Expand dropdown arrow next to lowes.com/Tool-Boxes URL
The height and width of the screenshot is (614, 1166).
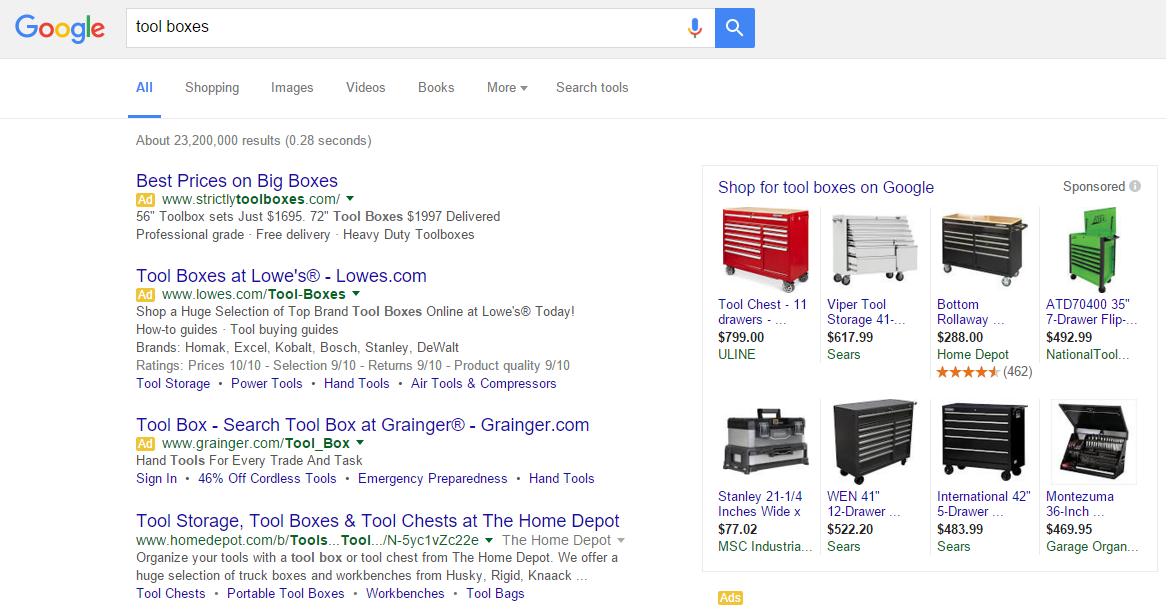coord(355,294)
